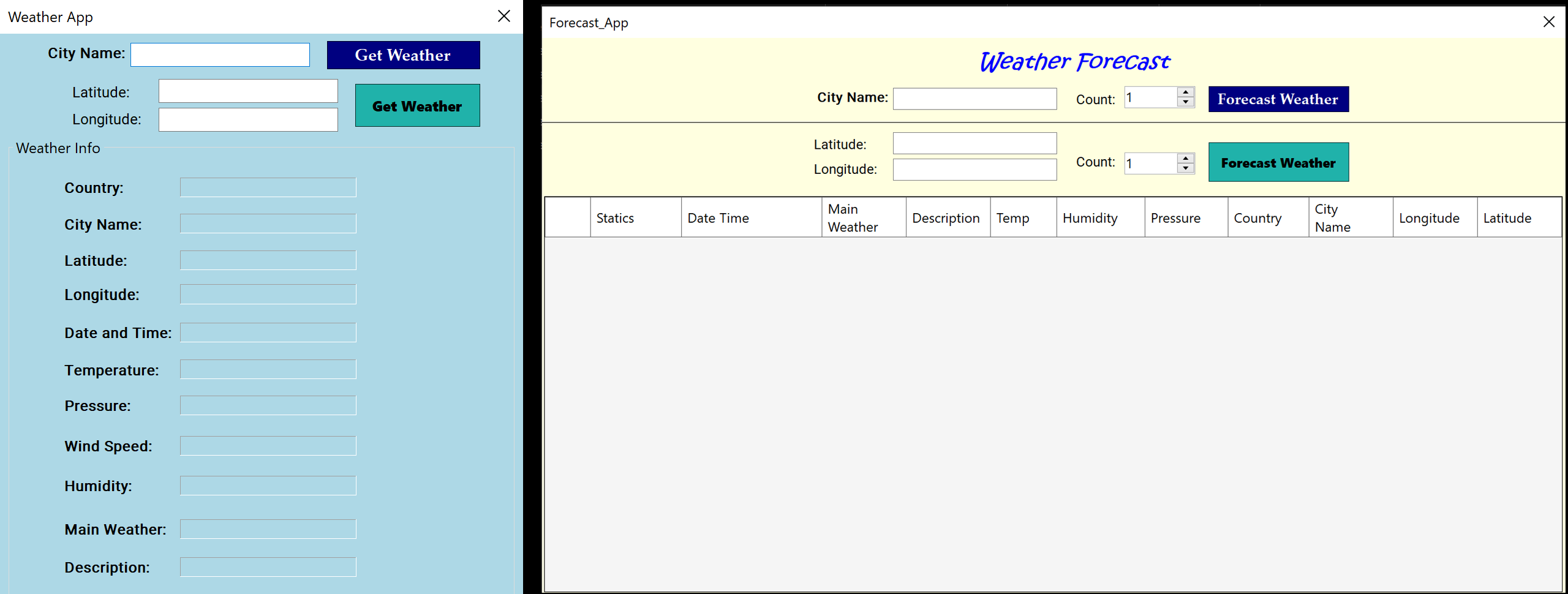Click the Country column header
The image size is (1568, 594).
1268,217
